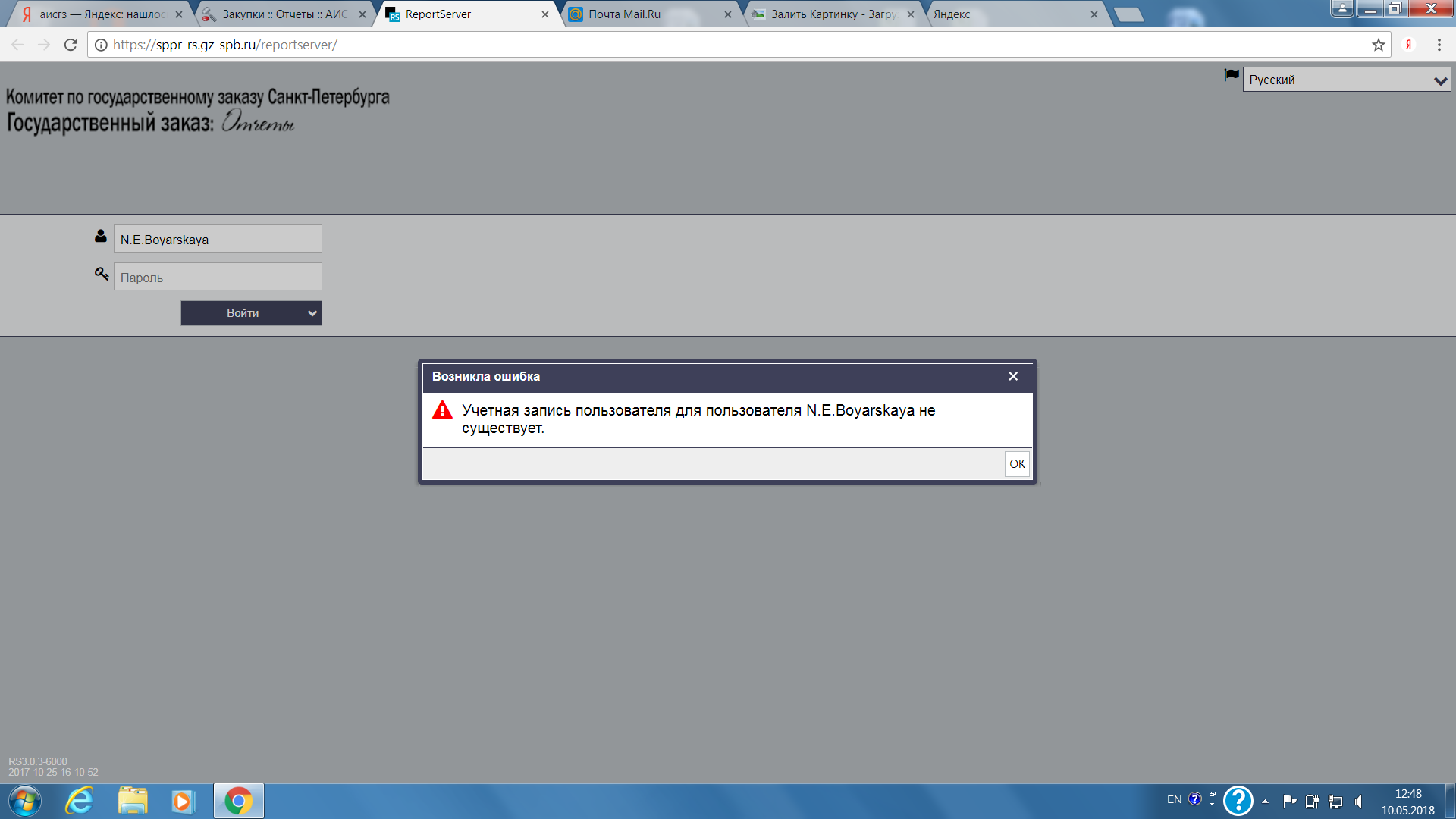Expand the Войти button dropdown arrow
This screenshot has height=819, width=1456.
coord(312,313)
